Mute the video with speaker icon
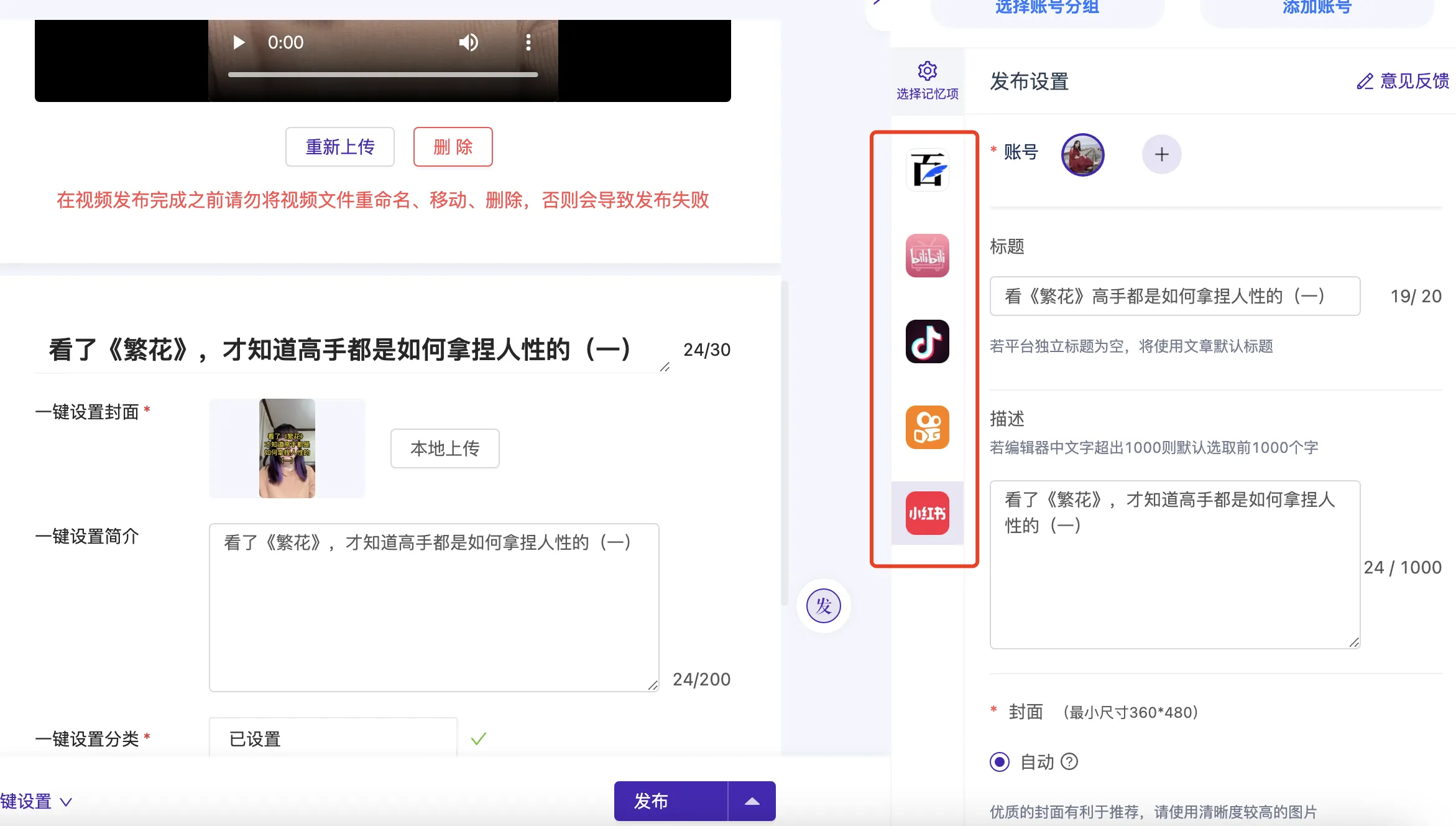 (468, 42)
